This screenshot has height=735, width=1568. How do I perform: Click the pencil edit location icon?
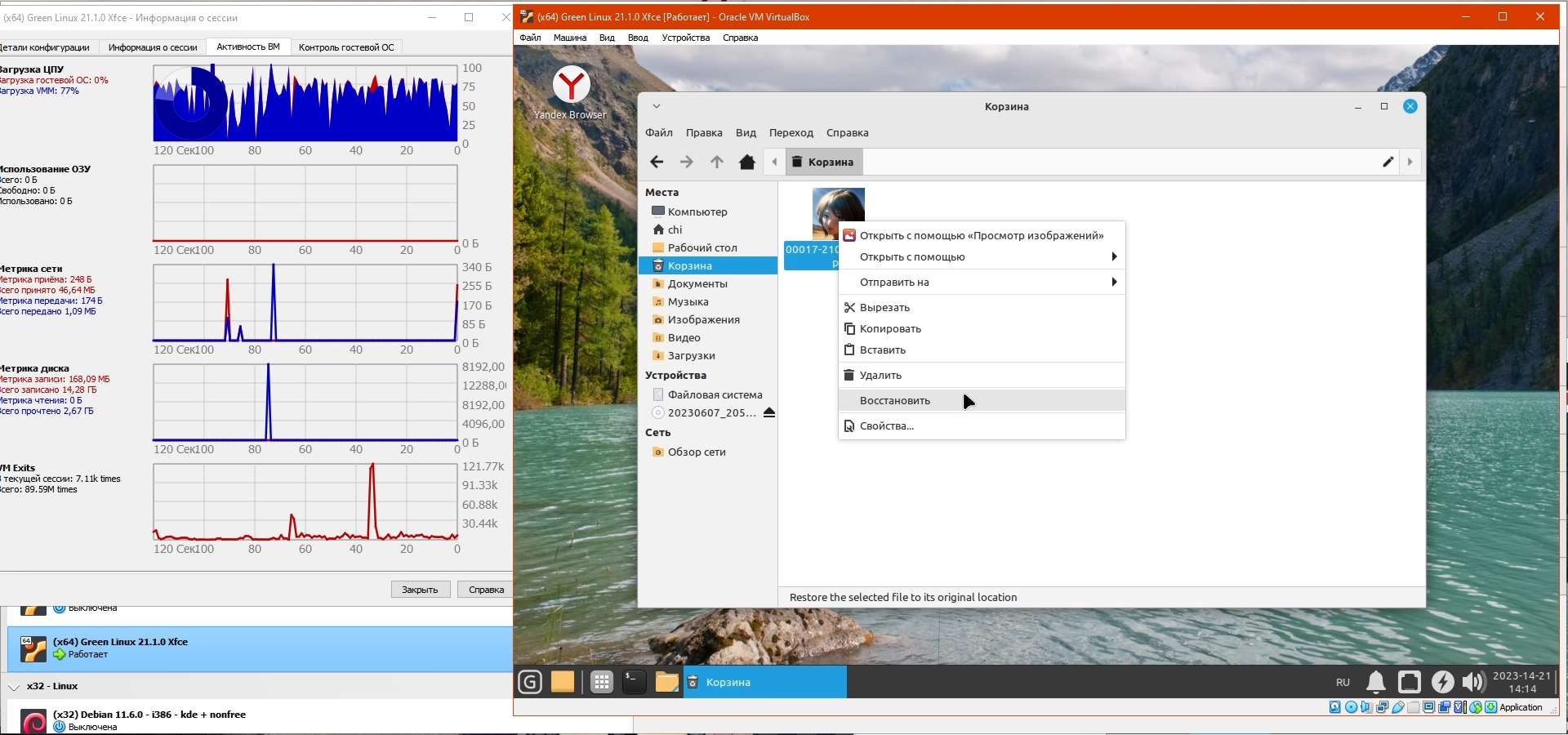pos(1388,162)
